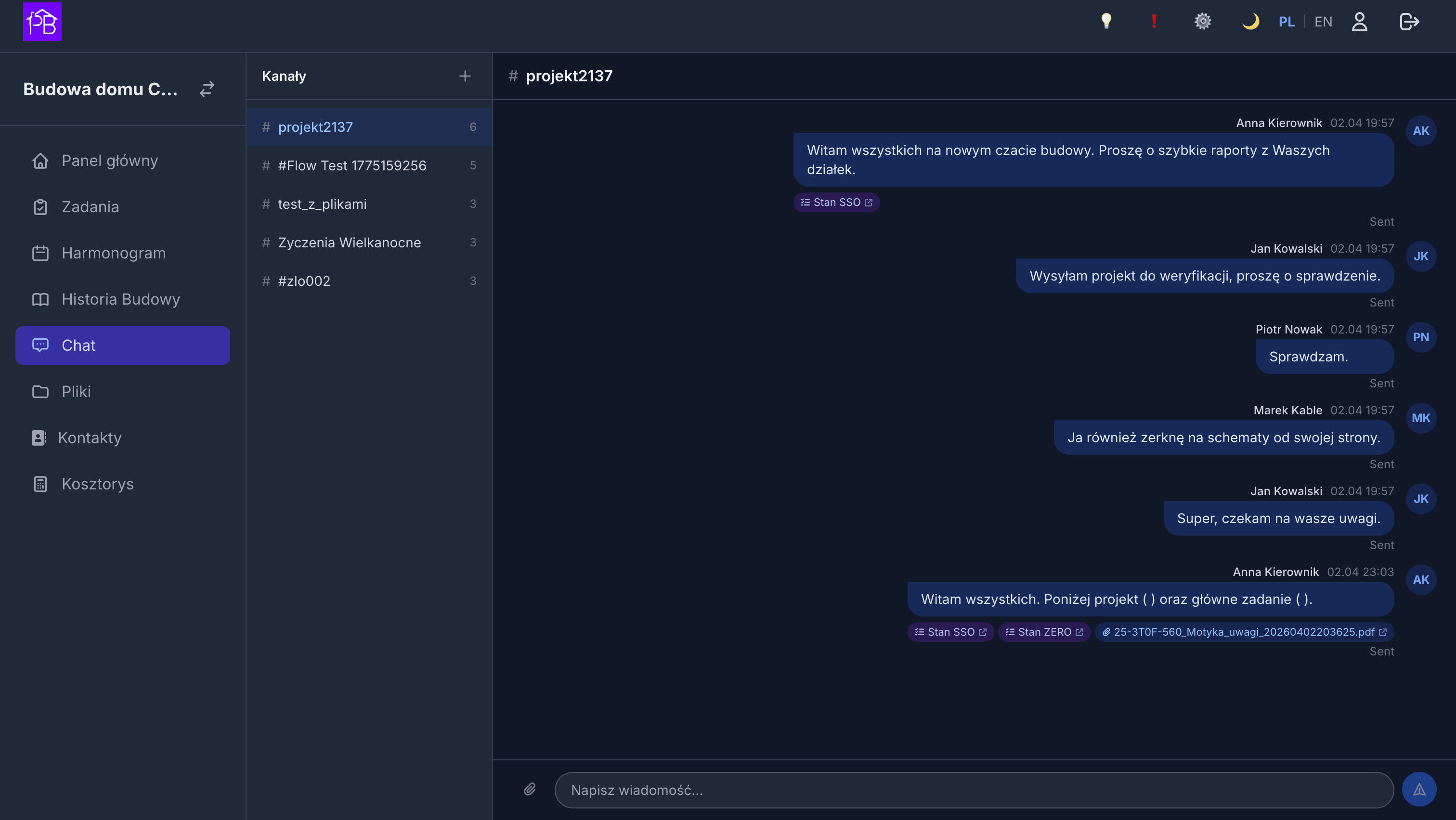Open settings via the gear icon
1456x820 pixels.
point(1202,22)
